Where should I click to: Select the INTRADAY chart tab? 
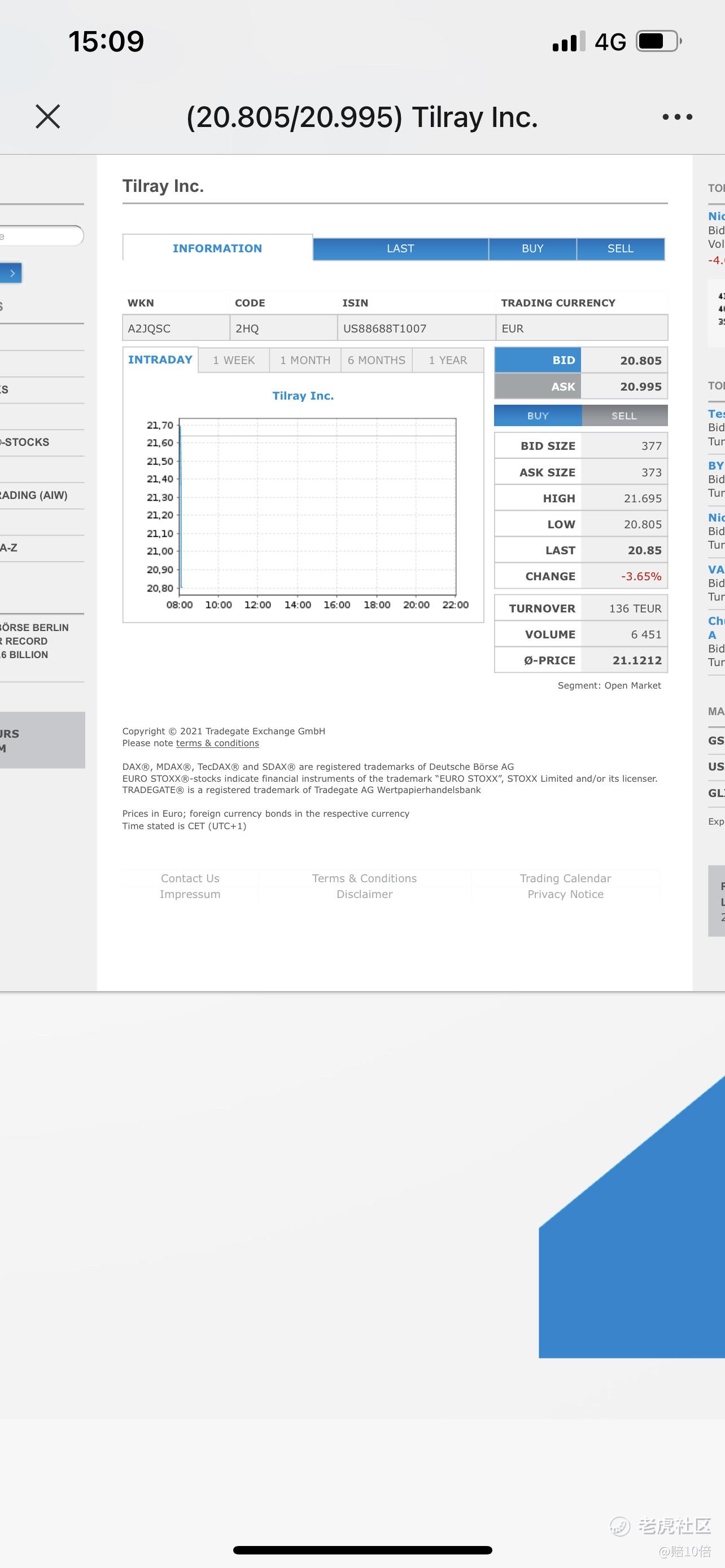coord(160,360)
